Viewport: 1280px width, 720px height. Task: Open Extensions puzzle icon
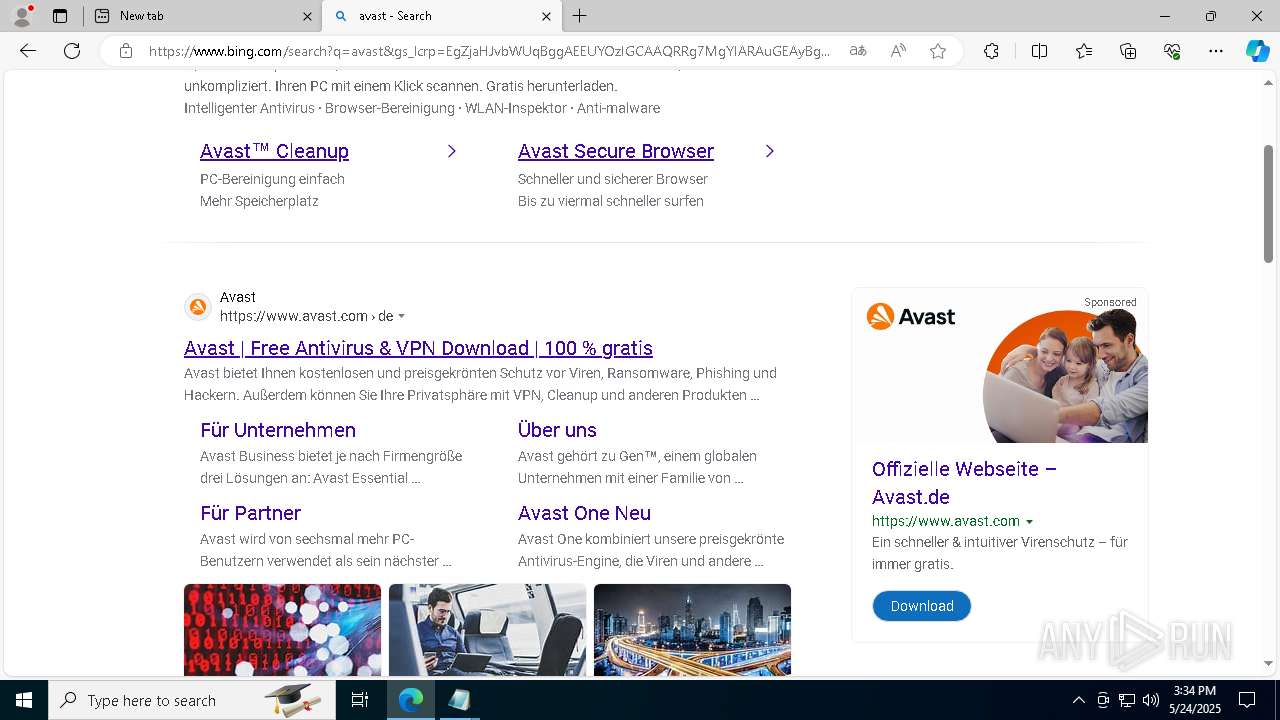pos(991,51)
